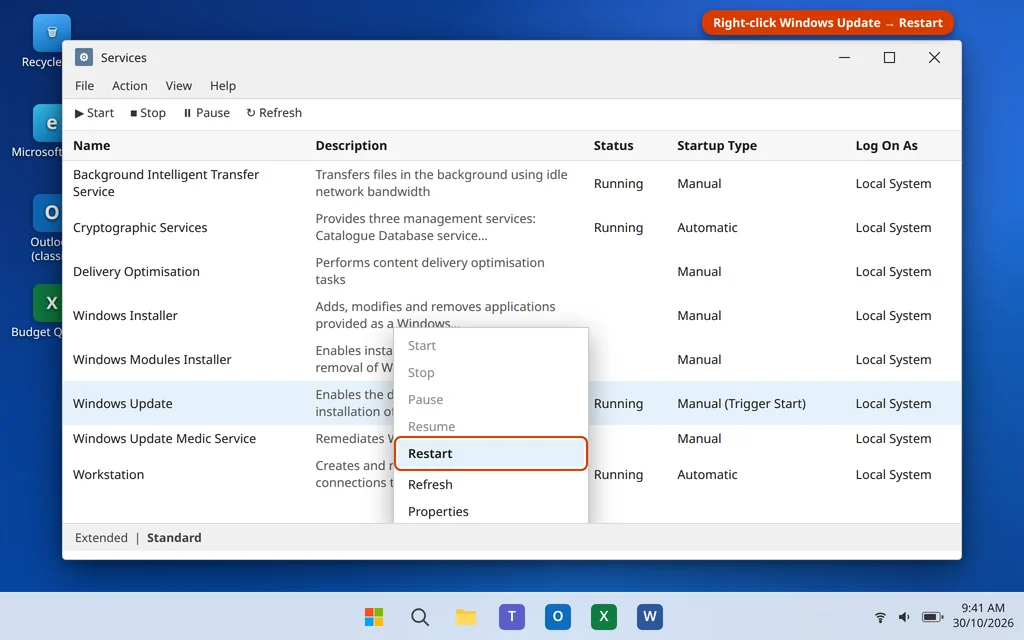Image resolution: width=1024 pixels, height=640 pixels.
Task: Click the Services gear icon in title bar
Action: pyautogui.click(x=84, y=57)
